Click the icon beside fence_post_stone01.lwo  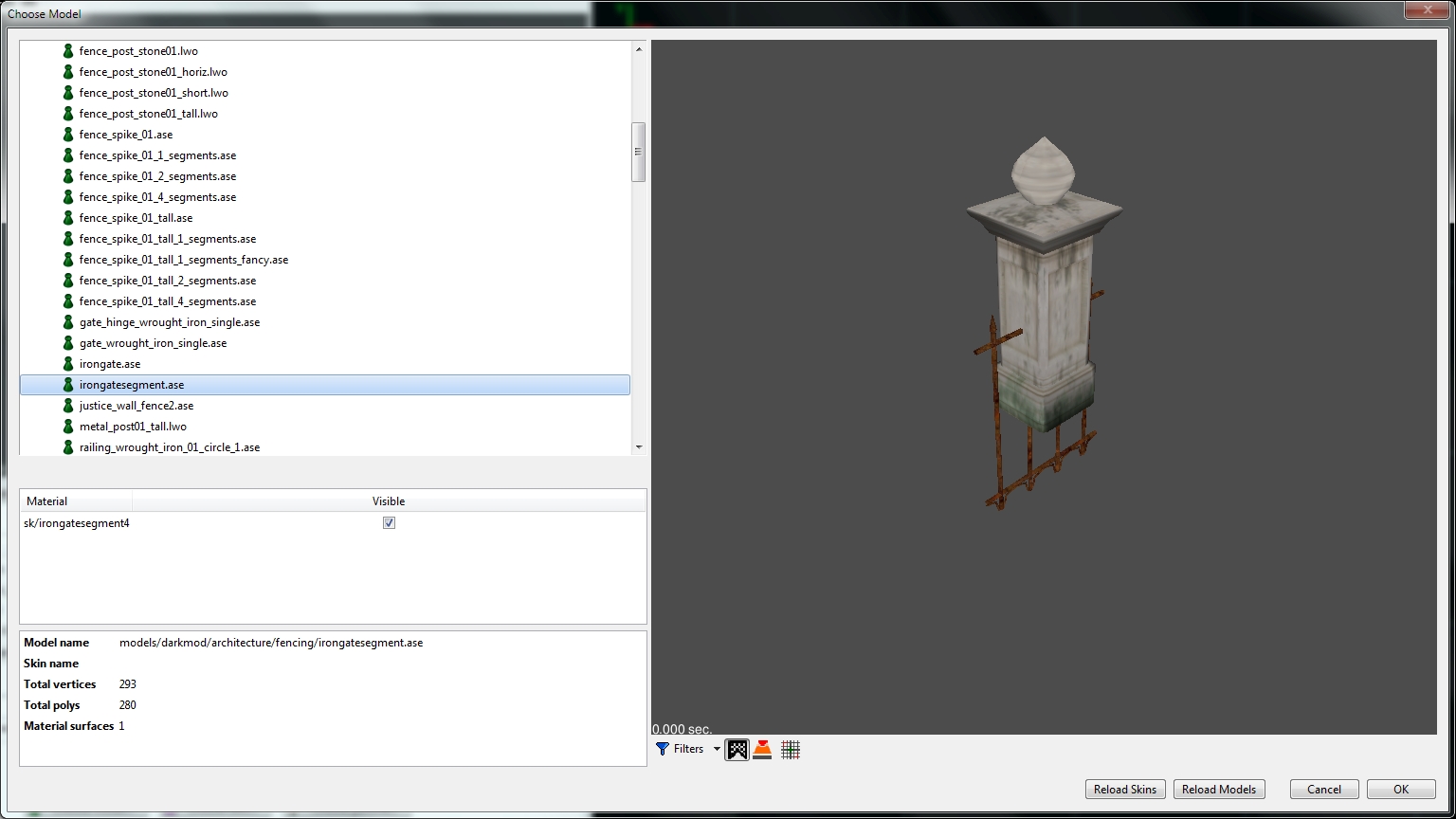pyautogui.click(x=68, y=51)
